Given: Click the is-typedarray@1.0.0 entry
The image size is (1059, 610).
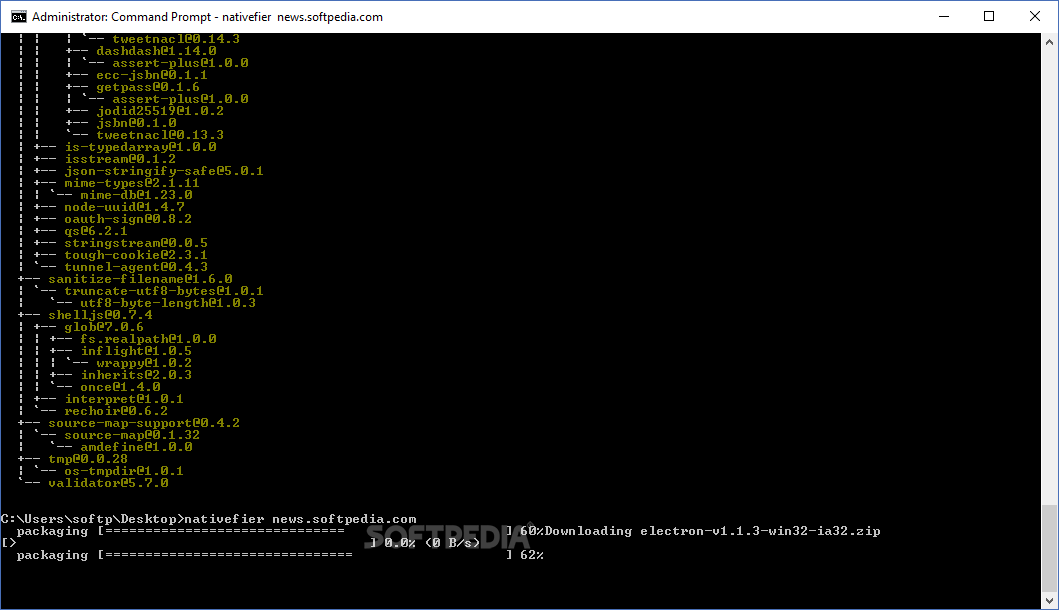Looking at the screenshot, I should pyautogui.click(x=140, y=147).
